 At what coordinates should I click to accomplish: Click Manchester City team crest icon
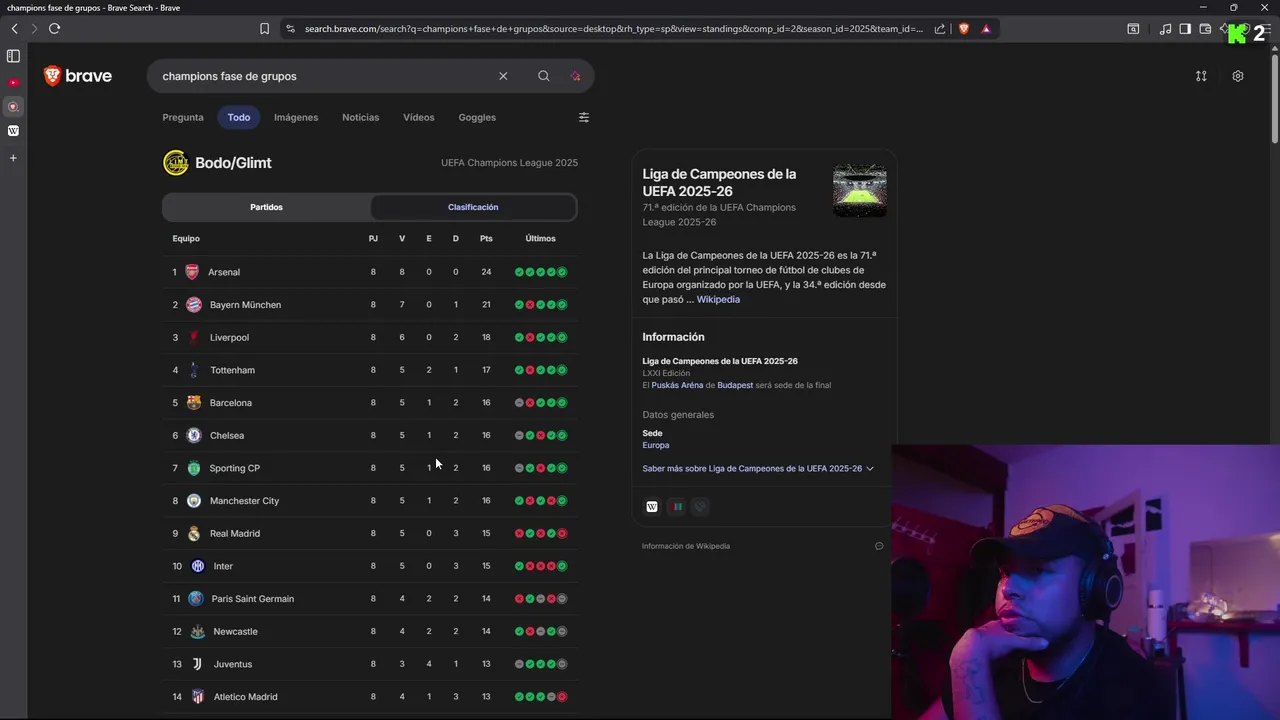[x=194, y=501]
